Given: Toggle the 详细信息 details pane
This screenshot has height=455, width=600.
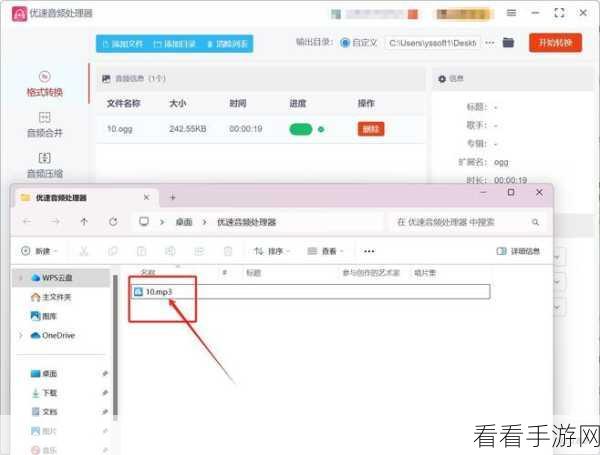Looking at the screenshot, I should (518, 251).
